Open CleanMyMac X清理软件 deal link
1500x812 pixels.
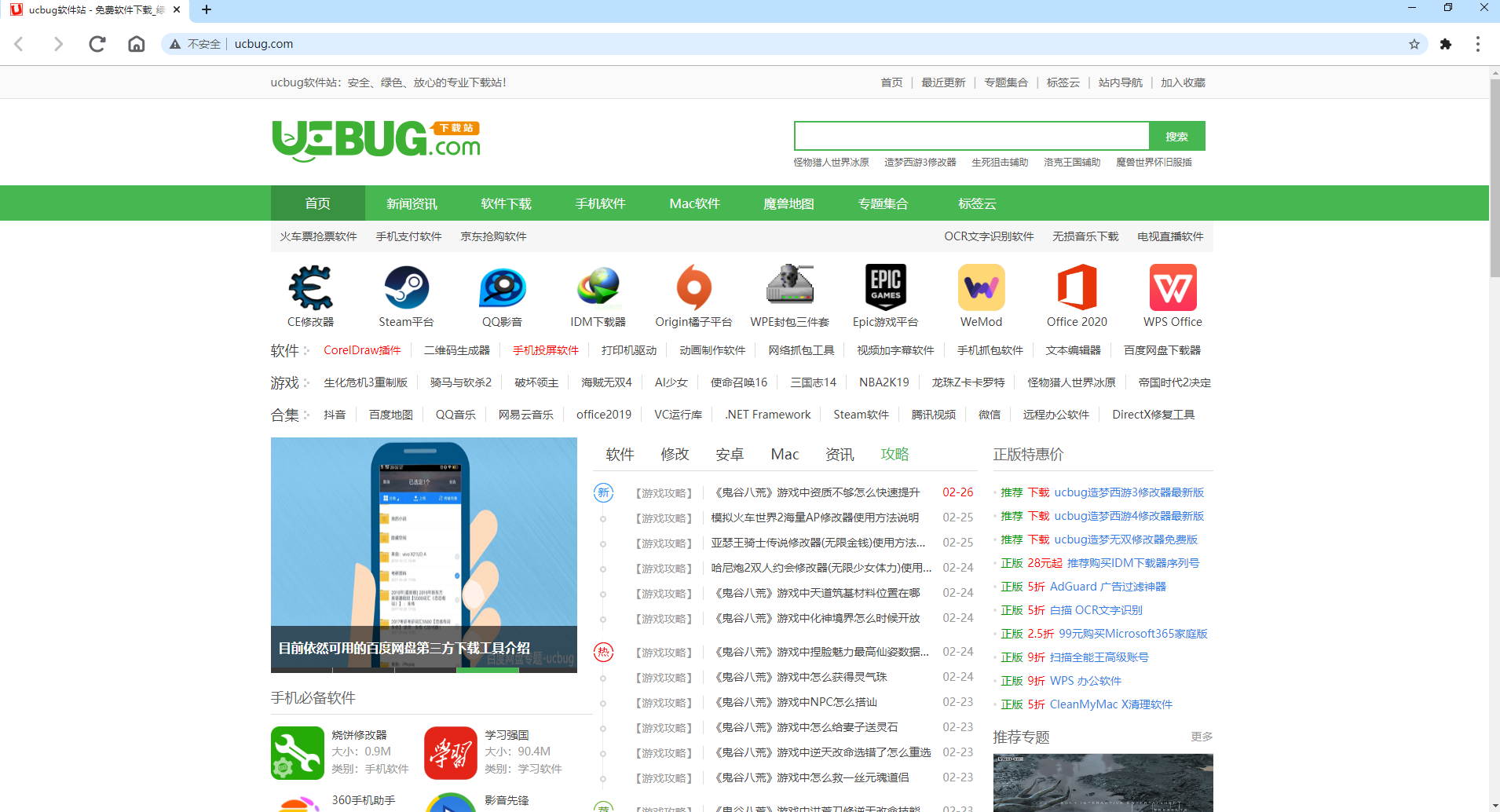point(1111,704)
